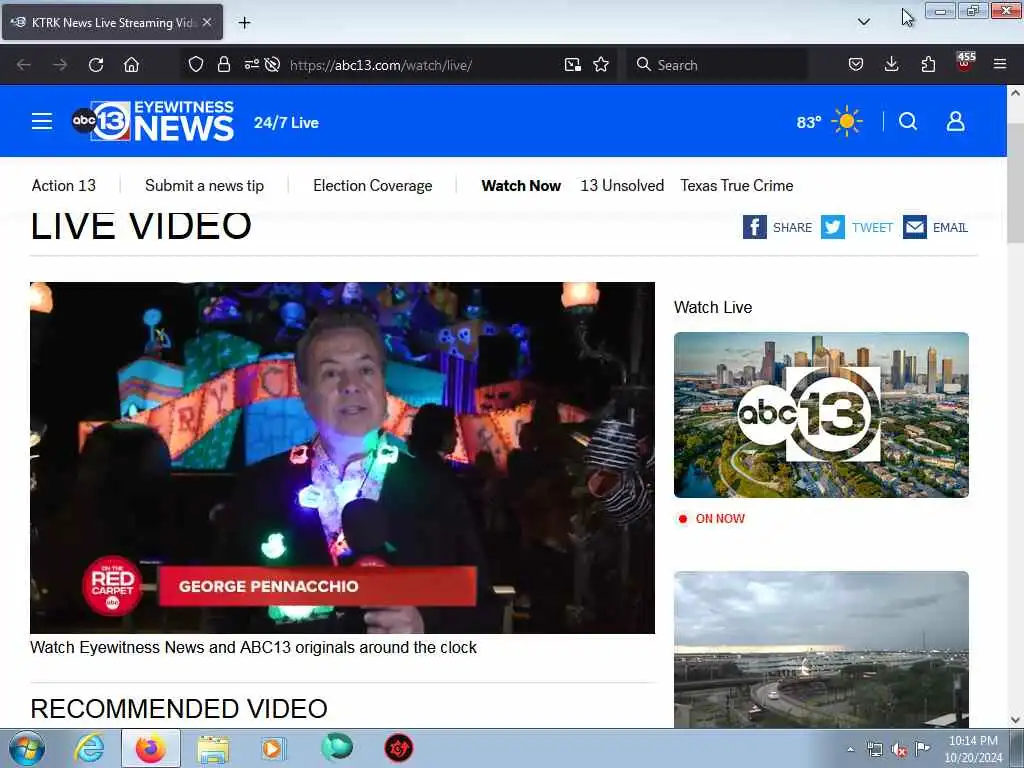Screen dimensions: 1024x768
Task: Close the KTRK News tab
Action: pyautogui.click(x=207, y=22)
